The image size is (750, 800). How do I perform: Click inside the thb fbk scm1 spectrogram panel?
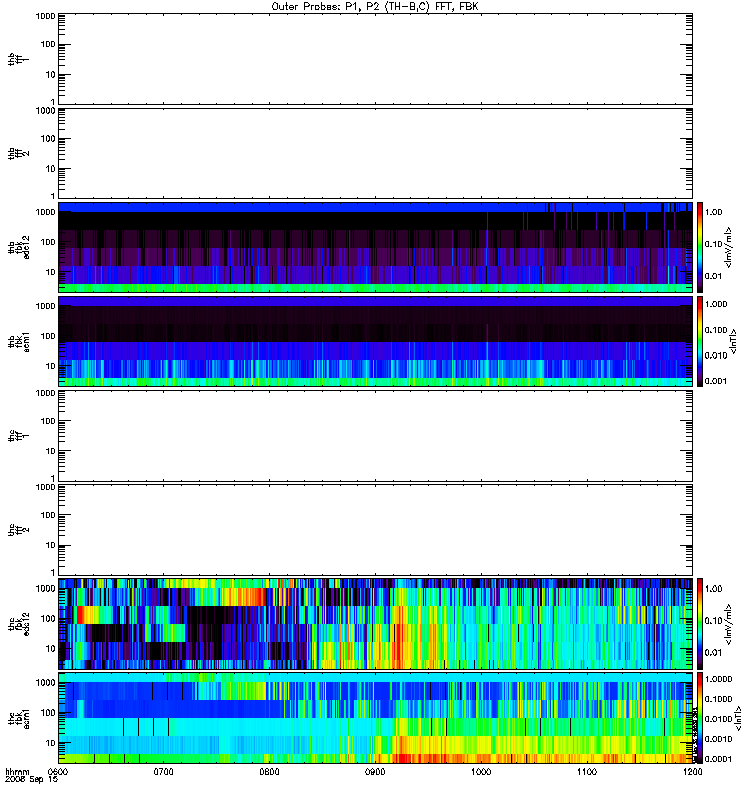coord(375,341)
